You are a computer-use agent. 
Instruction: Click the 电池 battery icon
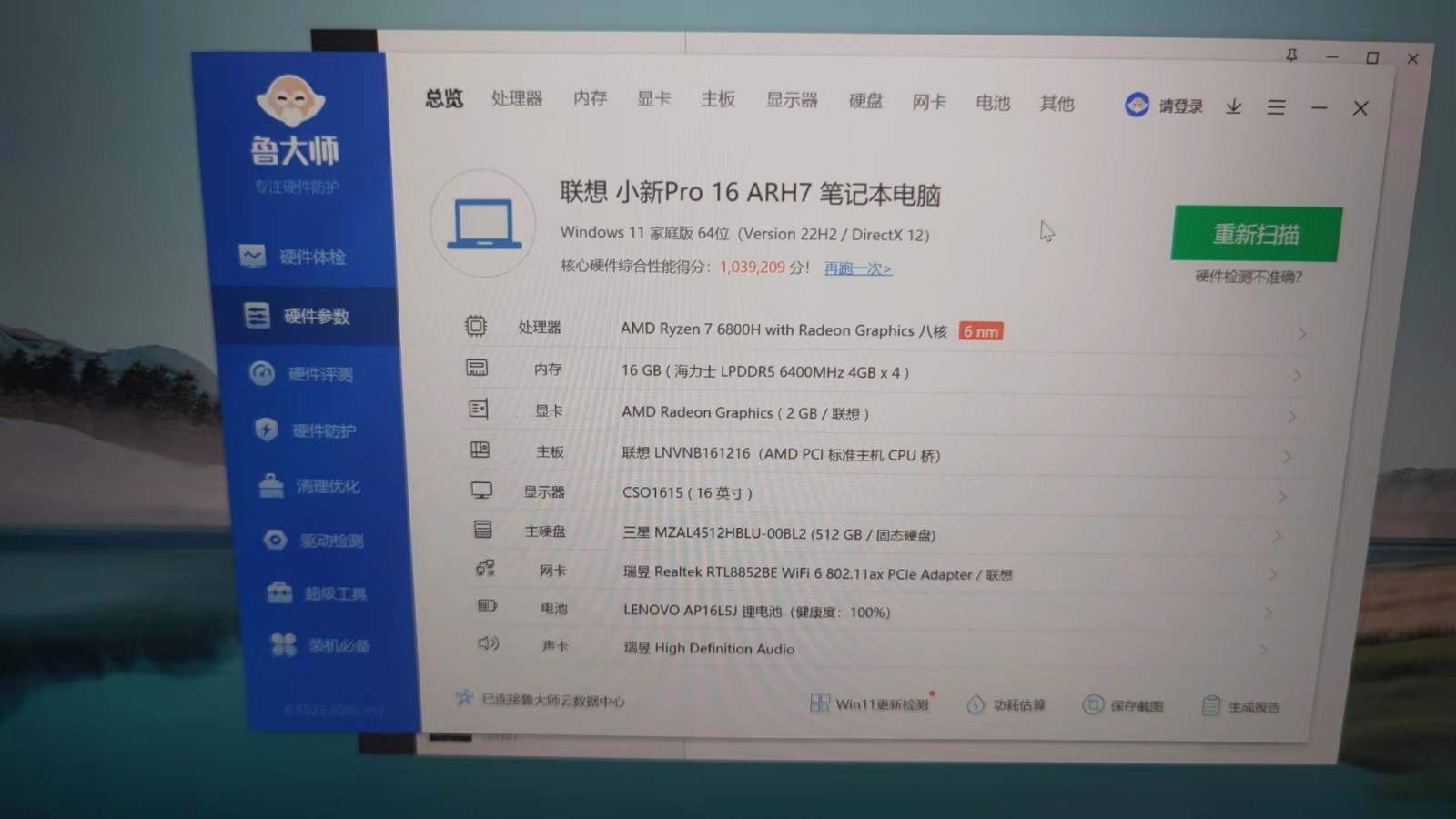tap(488, 606)
